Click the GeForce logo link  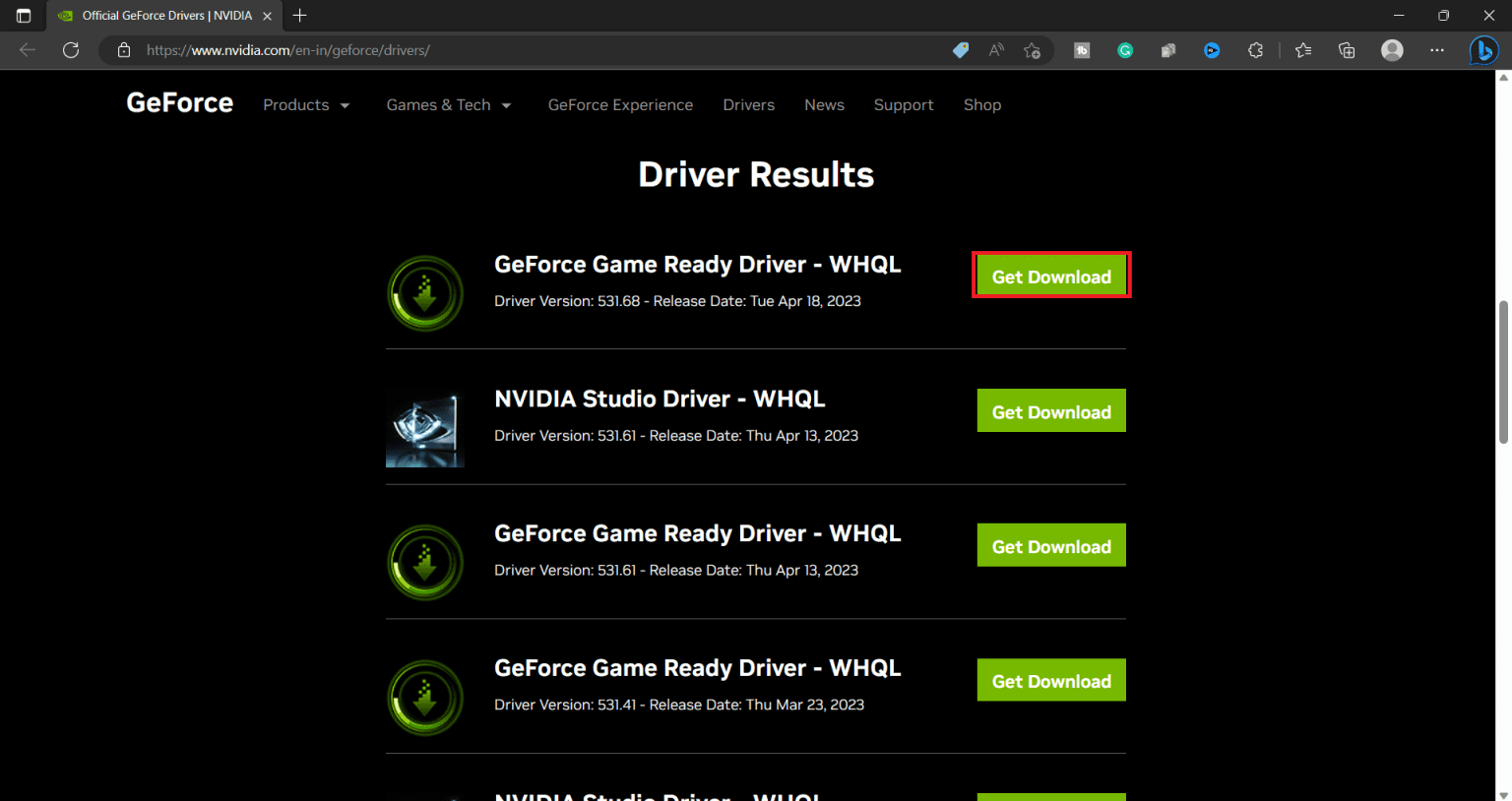click(x=179, y=102)
